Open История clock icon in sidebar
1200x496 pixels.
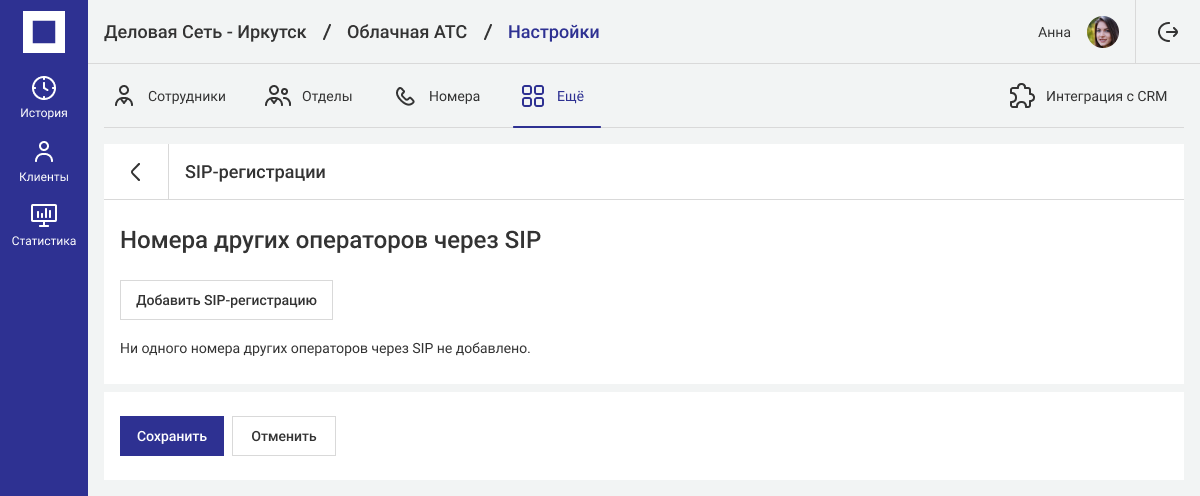coord(44,88)
